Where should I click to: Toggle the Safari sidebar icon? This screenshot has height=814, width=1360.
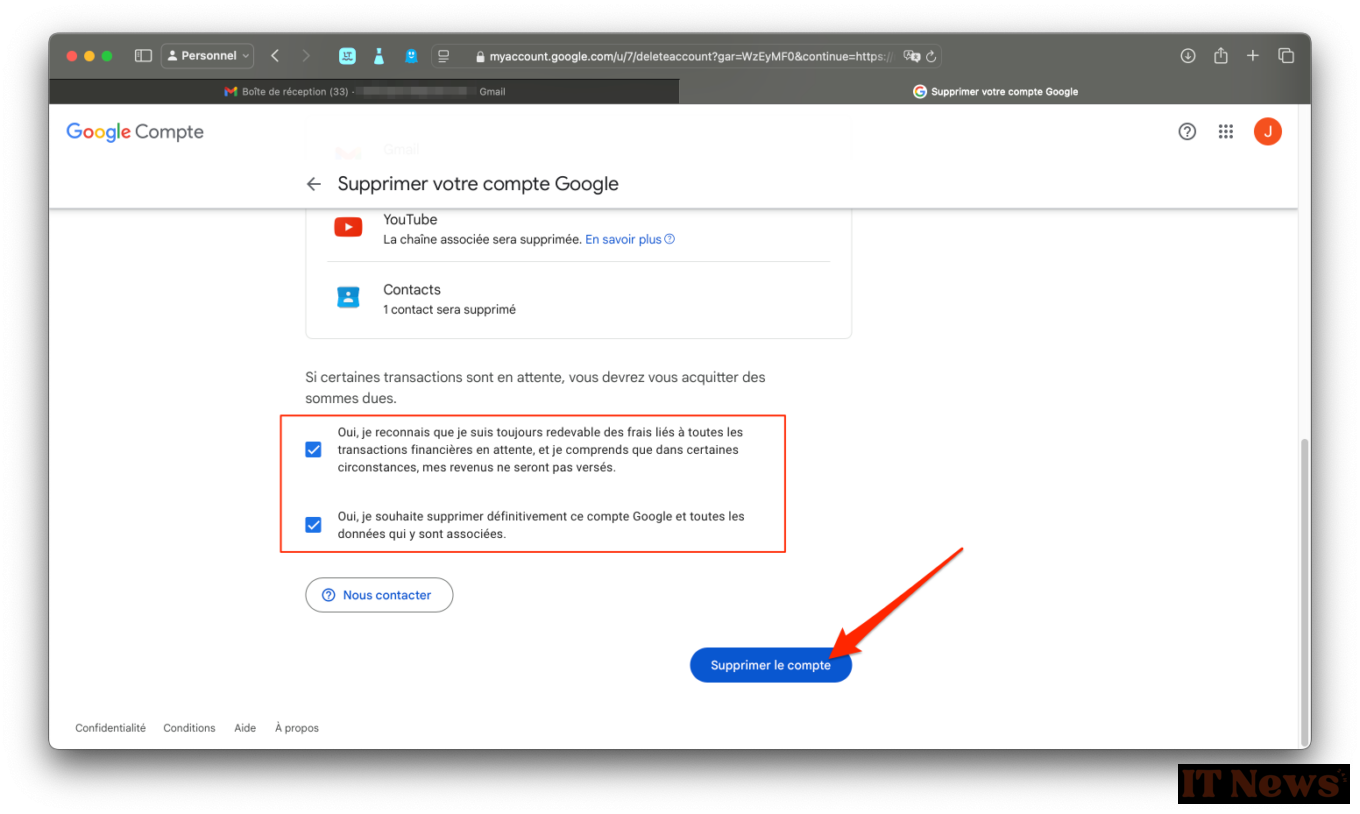[143, 56]
